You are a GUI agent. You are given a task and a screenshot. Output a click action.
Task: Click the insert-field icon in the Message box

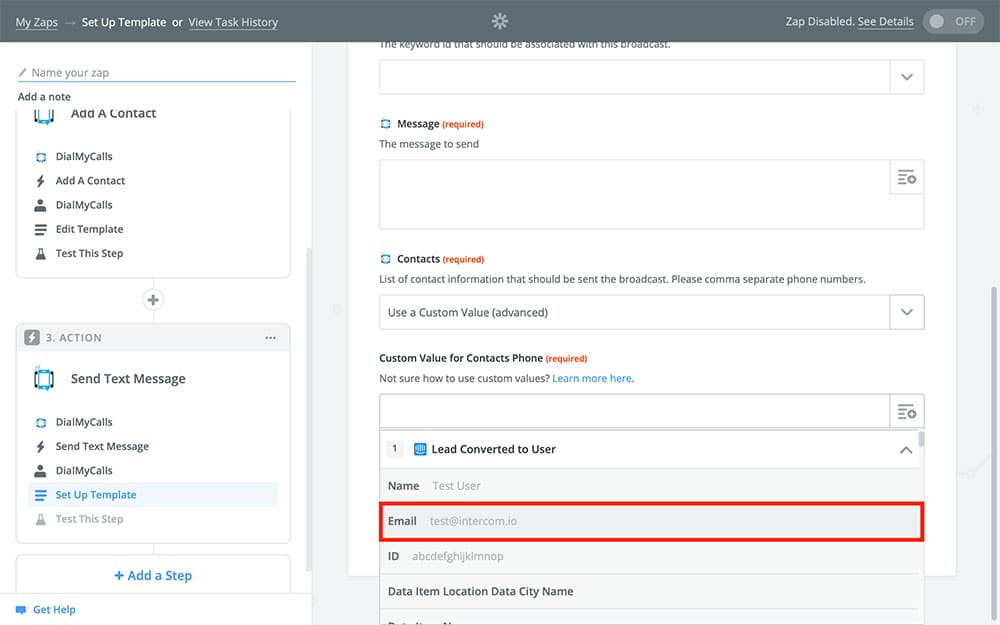(906, 177)
